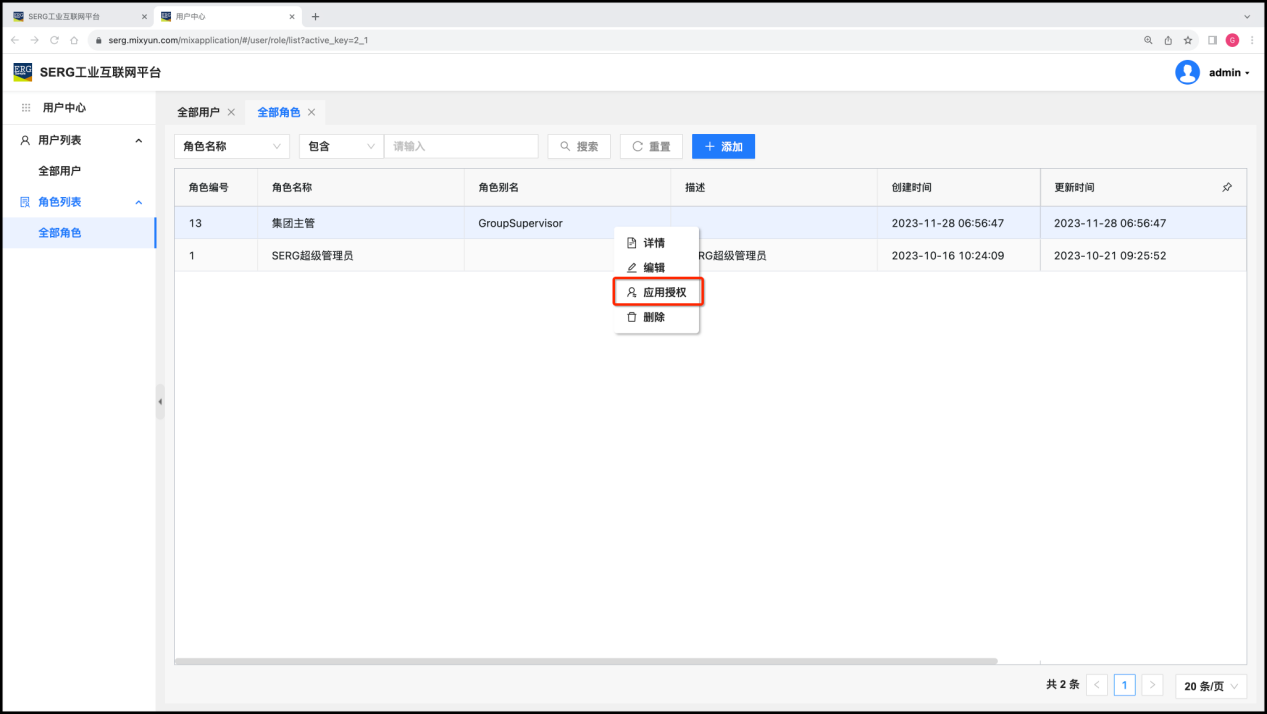
Task: Bookmark this page with the star icon
Action: [1188, 40]
